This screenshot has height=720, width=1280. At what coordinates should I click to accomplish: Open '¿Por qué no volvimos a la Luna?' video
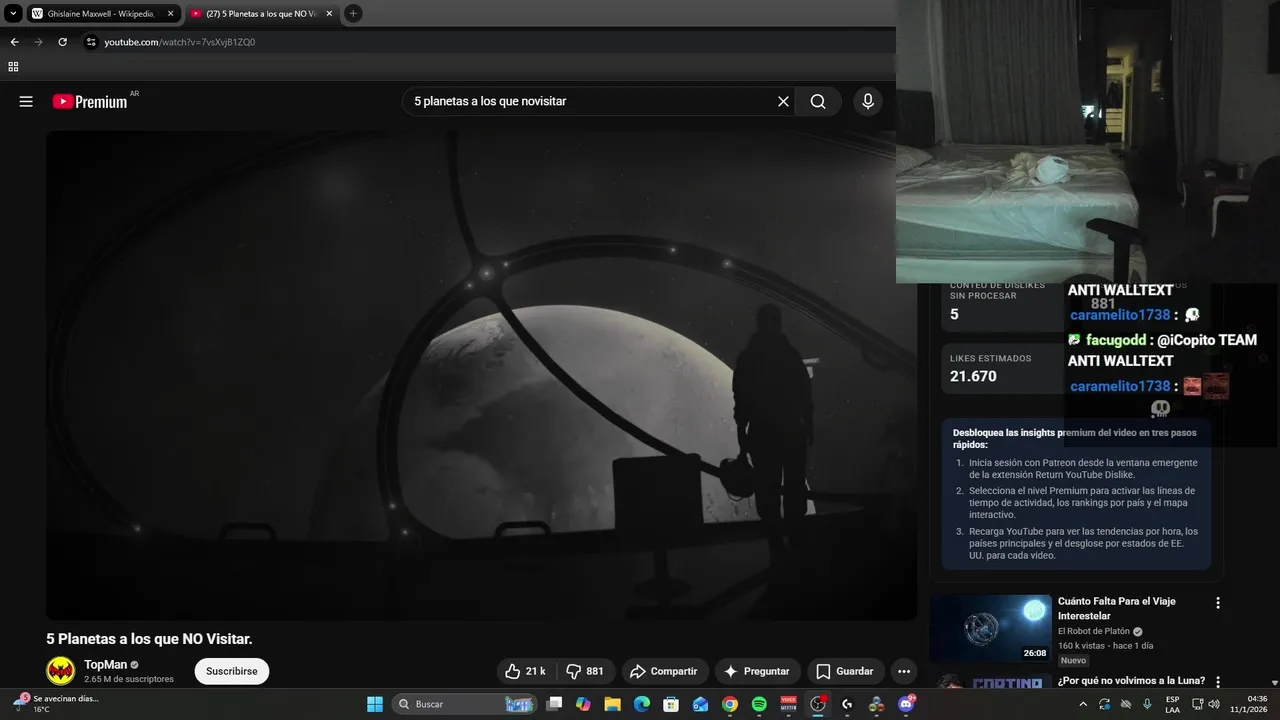pos(1131,681)
